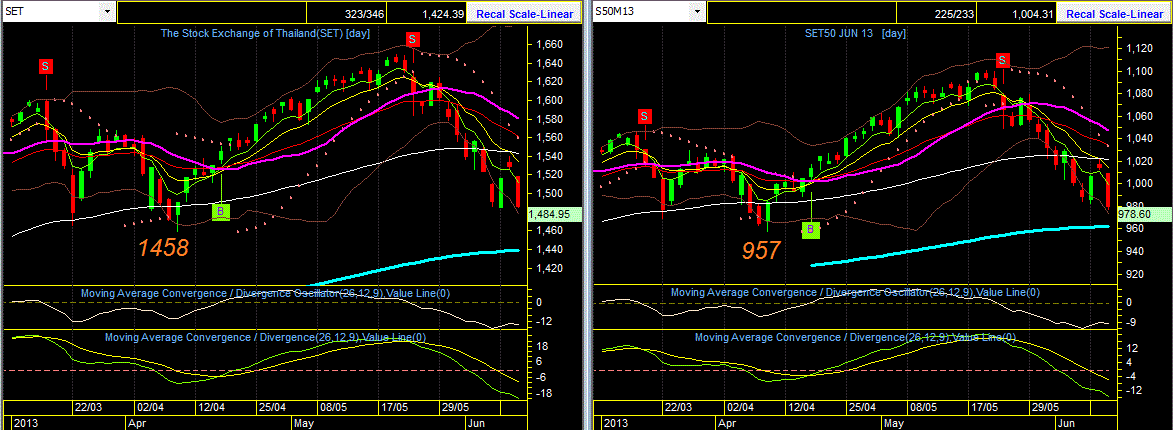The width and height of the screenshot is (1173, 430).
Task: Click Recal Scale-Linear on SET chart
Action: tap(523, 13)
